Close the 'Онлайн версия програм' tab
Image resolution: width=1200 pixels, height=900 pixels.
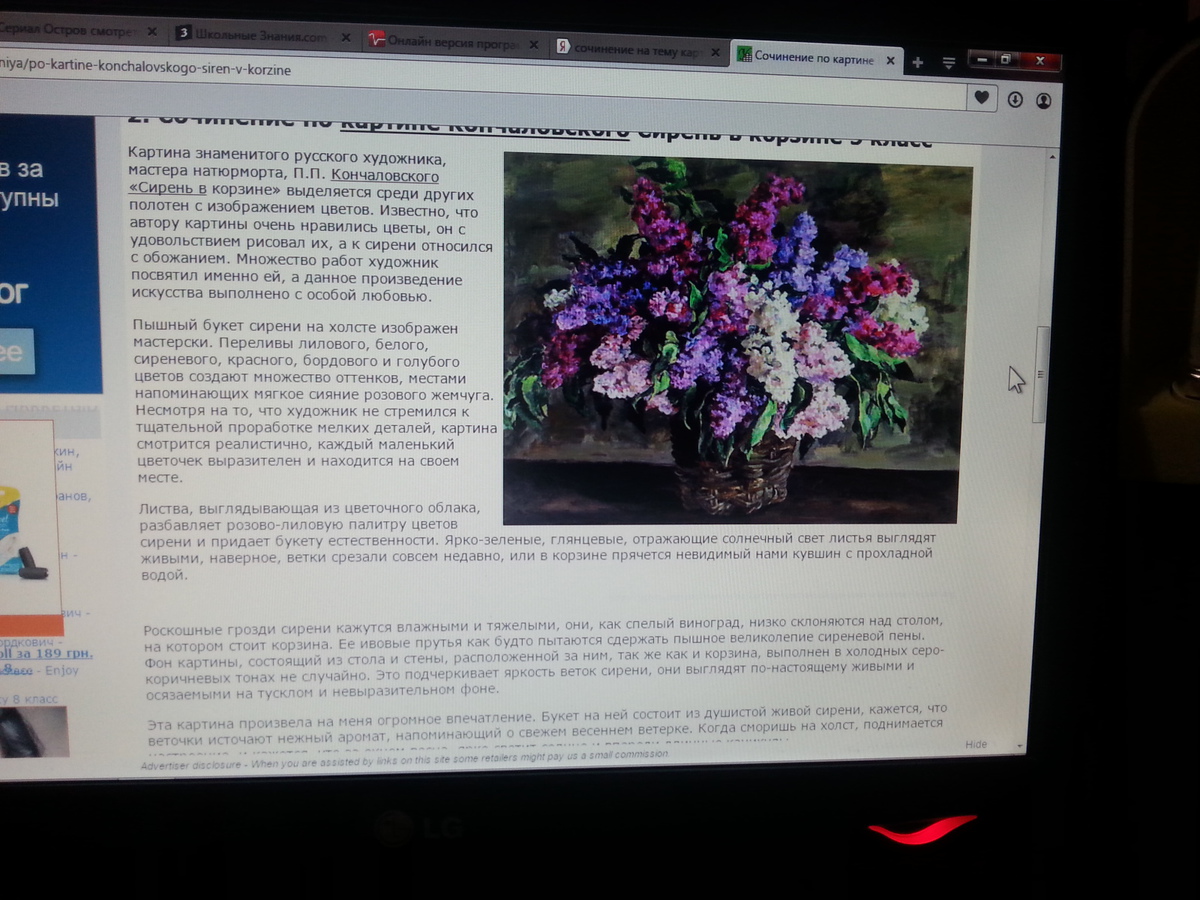533,44
